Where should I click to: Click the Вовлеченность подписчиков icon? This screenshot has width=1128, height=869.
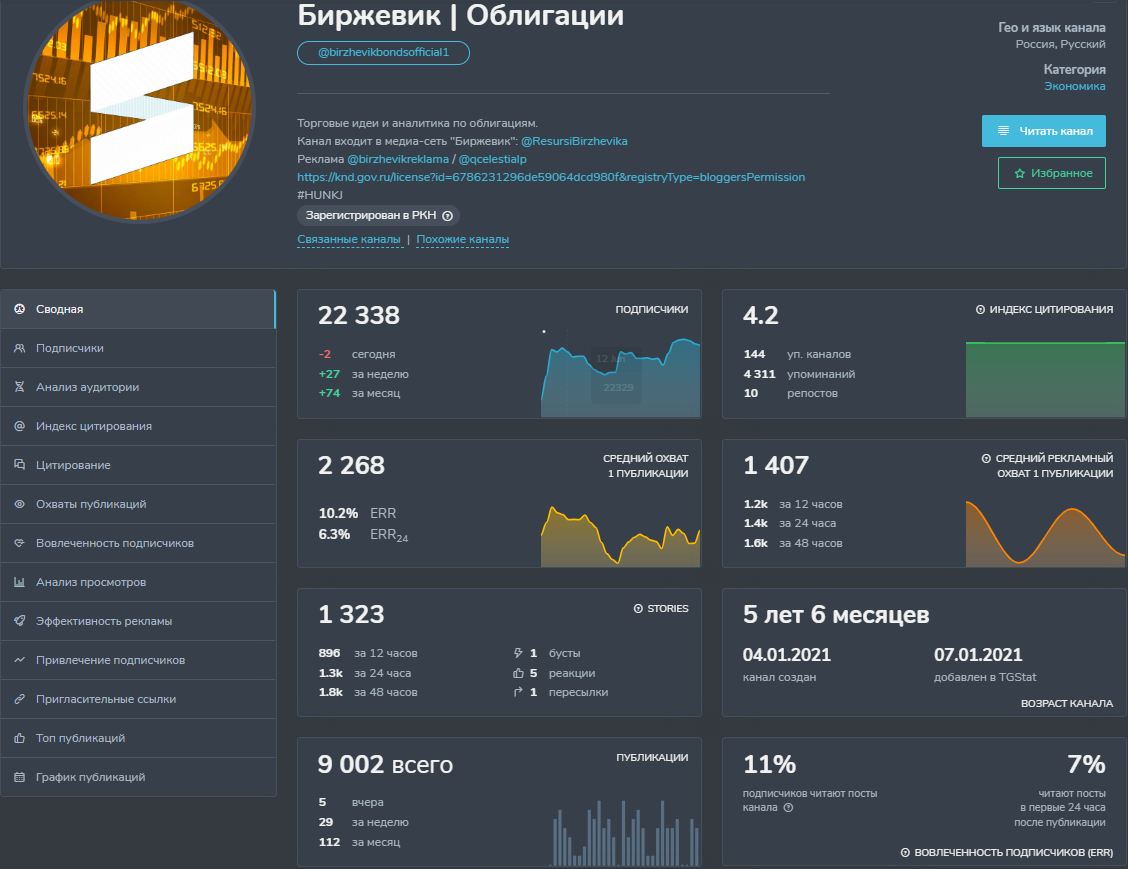point(19,543)
